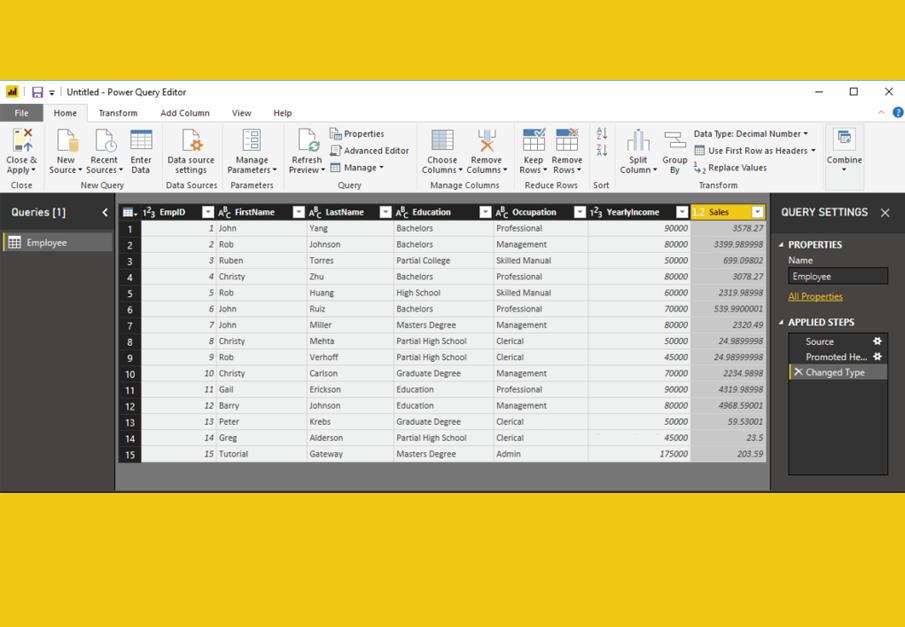Screen dimensions: 905x627
Task: Click the cell value 175000
Action: coord(639,454)
